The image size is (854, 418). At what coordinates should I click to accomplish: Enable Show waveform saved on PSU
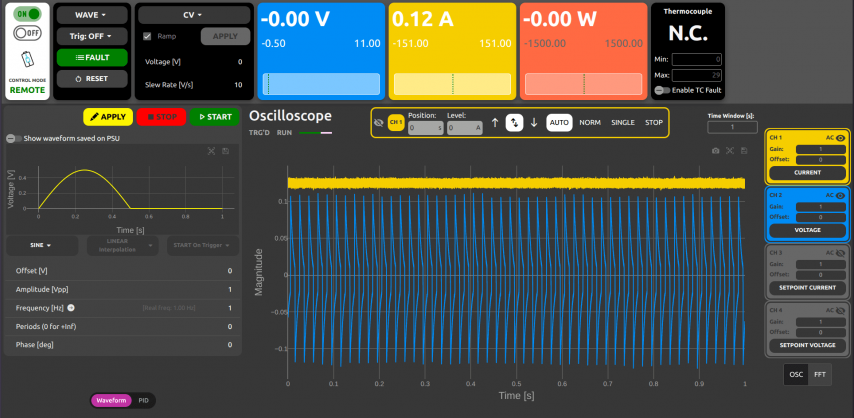click(14, 139)
